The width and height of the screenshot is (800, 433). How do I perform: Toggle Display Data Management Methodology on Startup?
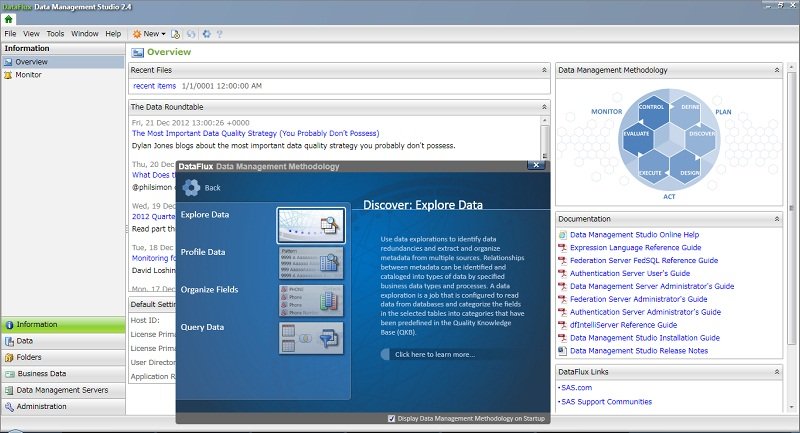pos(391,418)
